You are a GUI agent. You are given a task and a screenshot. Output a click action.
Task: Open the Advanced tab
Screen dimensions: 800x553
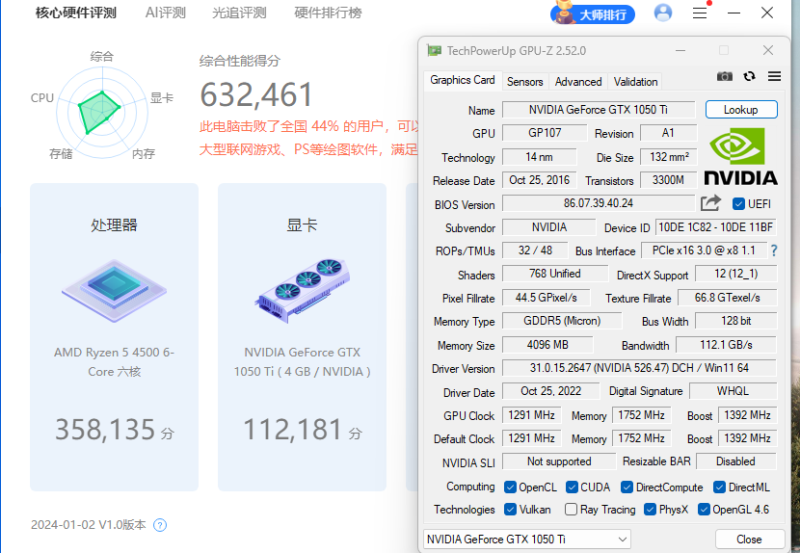[x=578, y=82]
